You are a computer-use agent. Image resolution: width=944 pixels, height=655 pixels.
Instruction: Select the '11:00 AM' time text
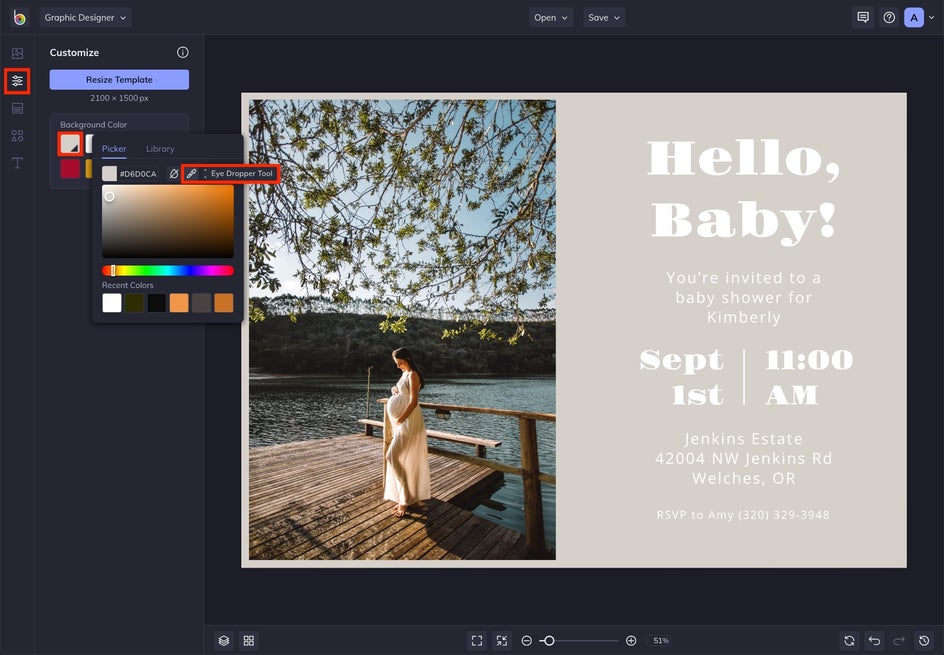(x=809, y=377)
